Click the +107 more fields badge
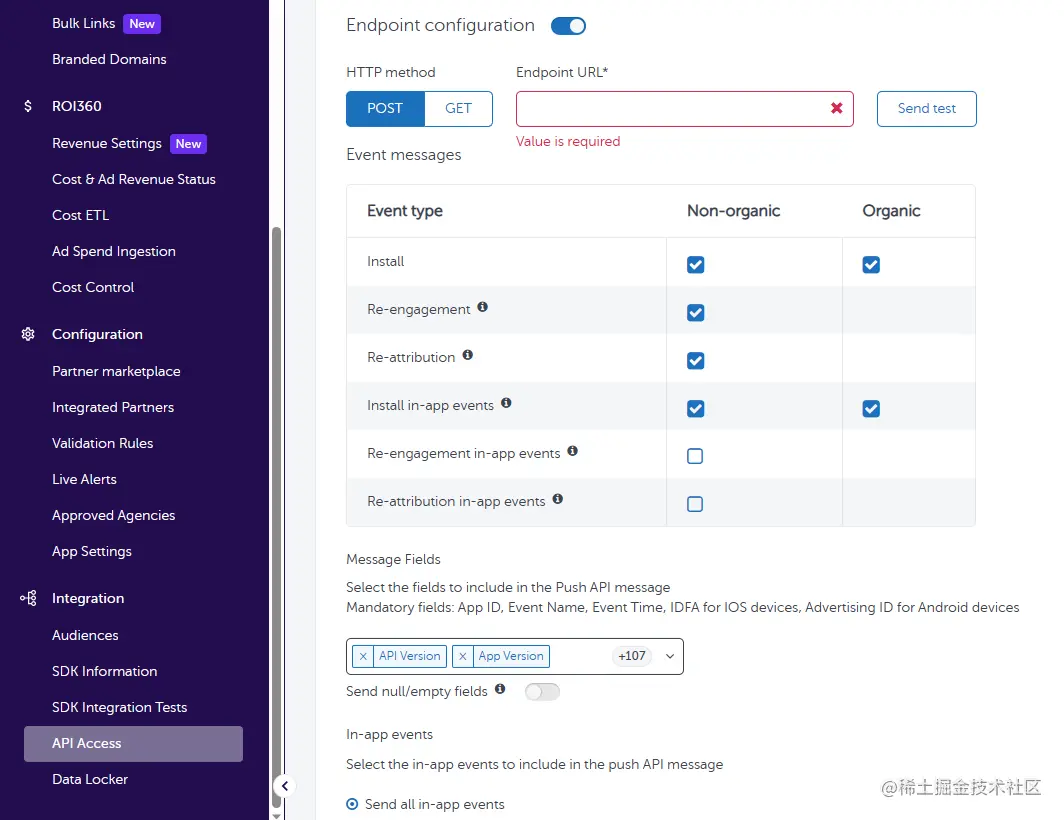This screenshot has width=1064, height=820. pos(632,656)
